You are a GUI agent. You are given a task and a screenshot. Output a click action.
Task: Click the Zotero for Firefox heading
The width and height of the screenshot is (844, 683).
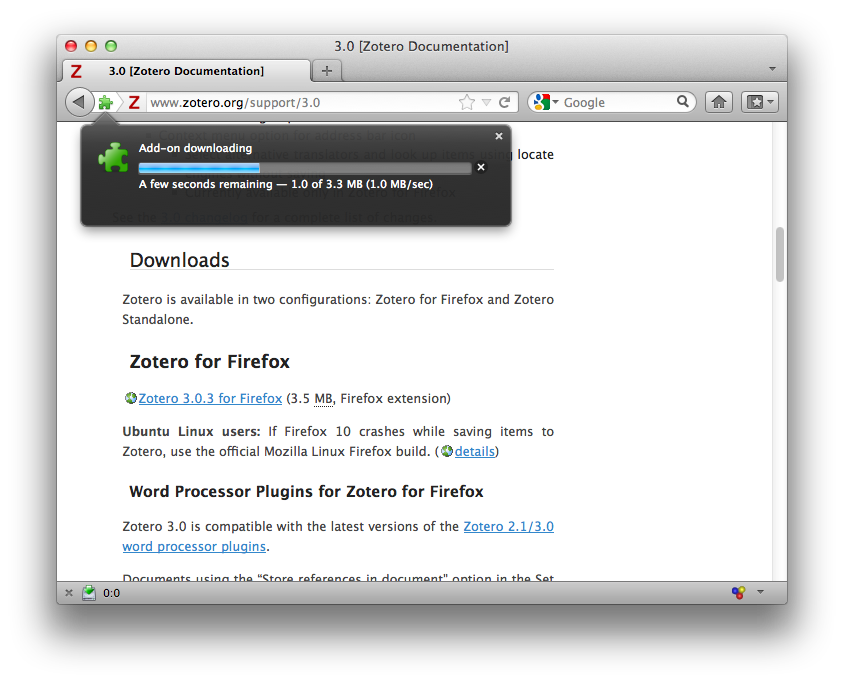[209, 361]
